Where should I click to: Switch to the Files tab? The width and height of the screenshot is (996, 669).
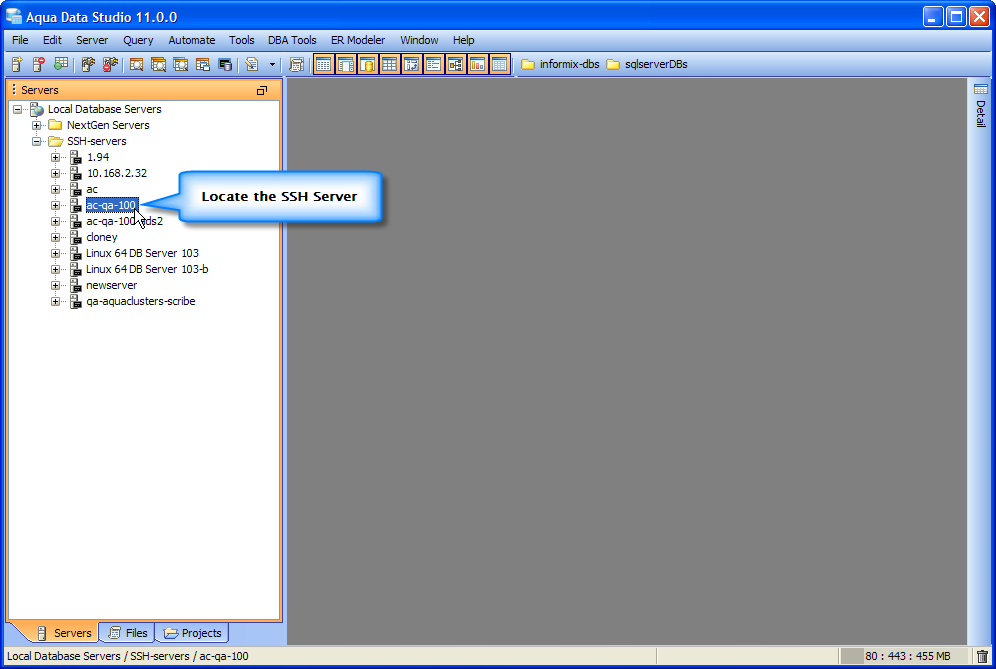pyautogui.click(x=129, y=633)
